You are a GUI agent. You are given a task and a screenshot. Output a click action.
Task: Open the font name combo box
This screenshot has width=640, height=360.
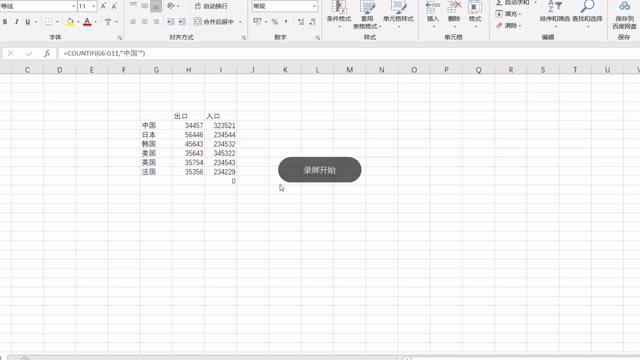[x=38, y=6]
